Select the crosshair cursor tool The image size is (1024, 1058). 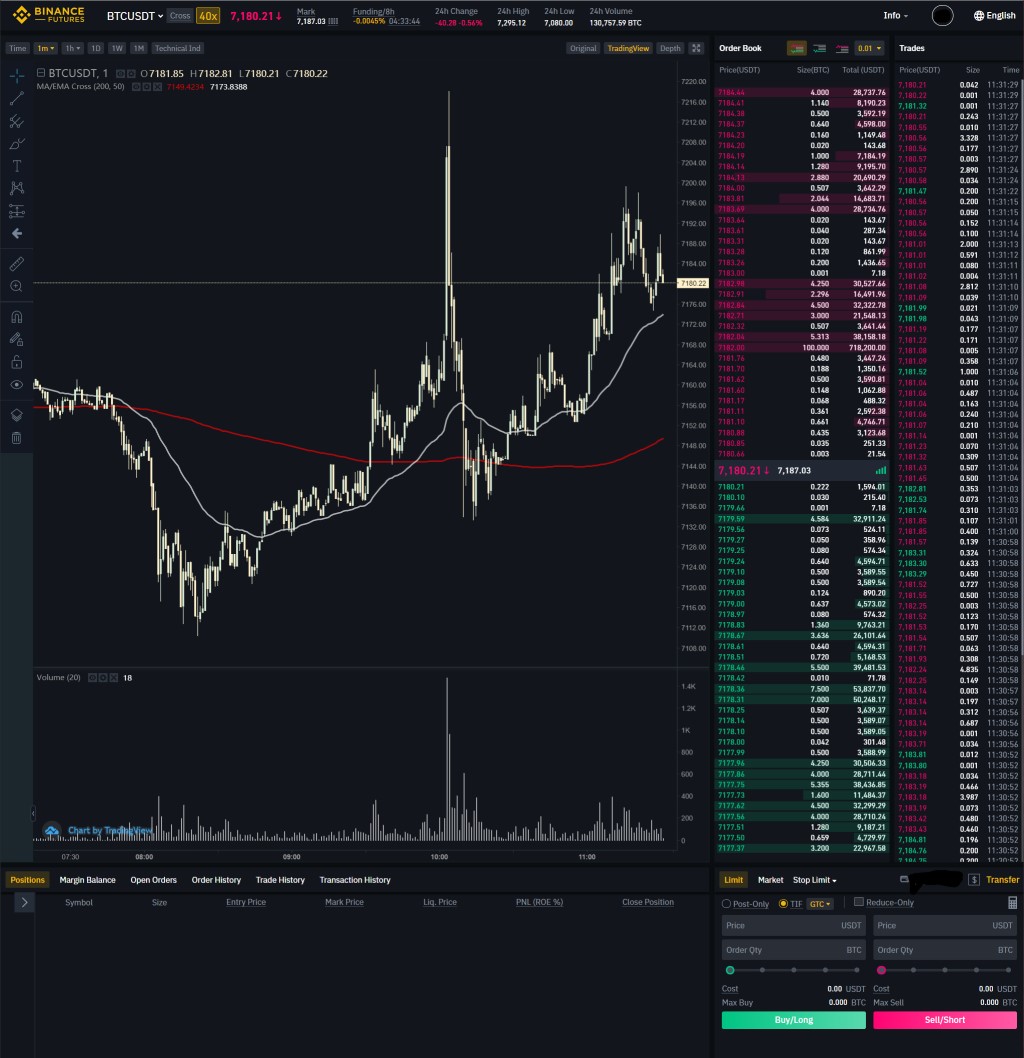16,75
